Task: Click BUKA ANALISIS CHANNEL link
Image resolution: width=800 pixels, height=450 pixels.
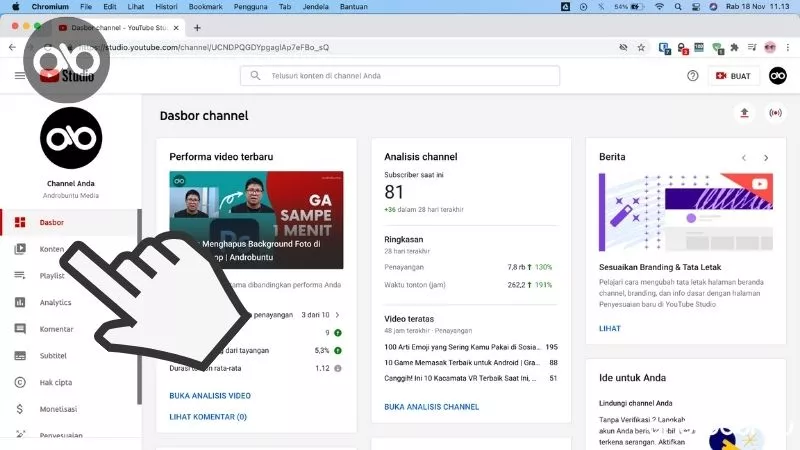Action: click(432, 407)
